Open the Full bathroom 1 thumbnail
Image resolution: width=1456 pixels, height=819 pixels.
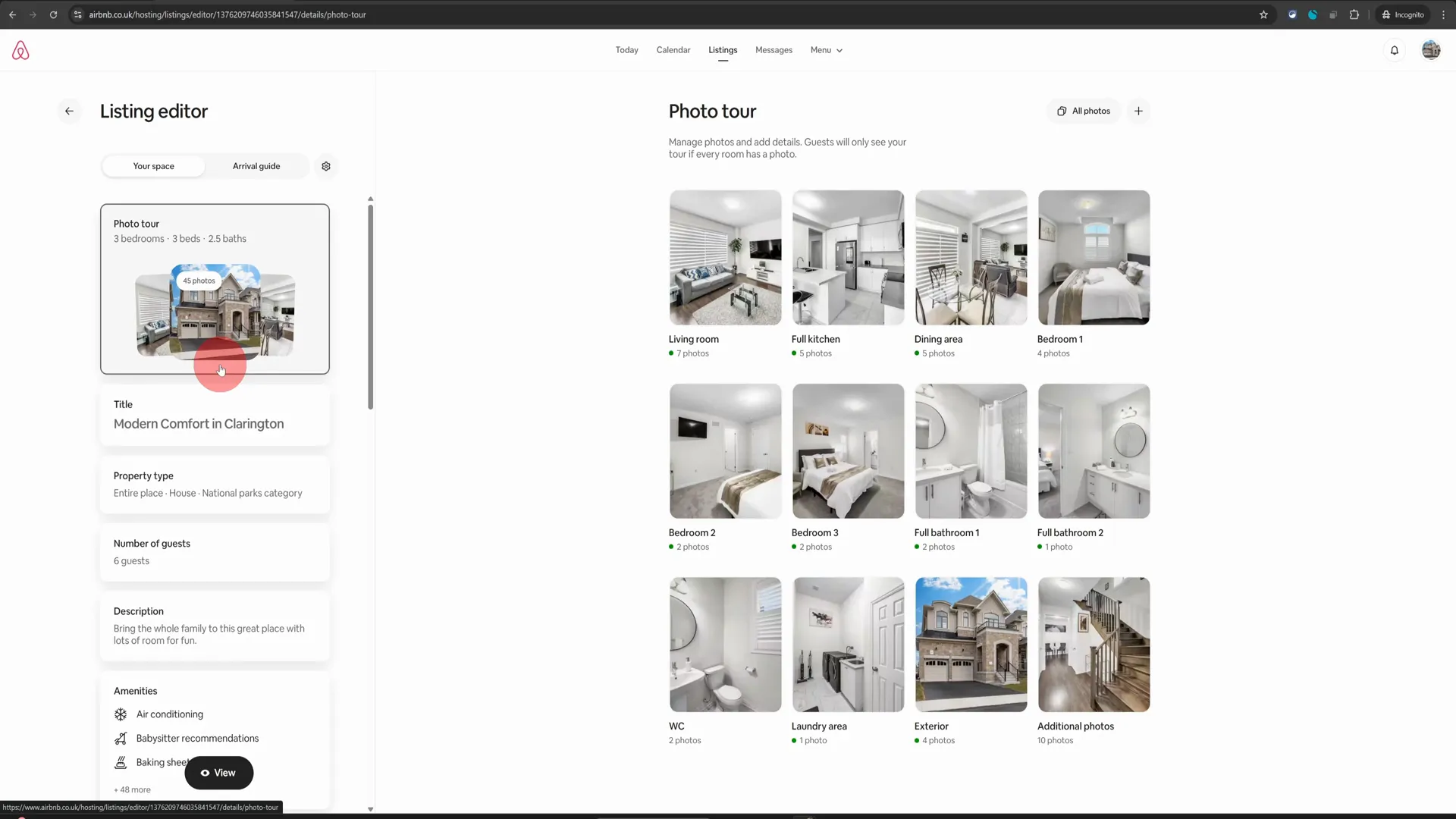click(971, 451)
